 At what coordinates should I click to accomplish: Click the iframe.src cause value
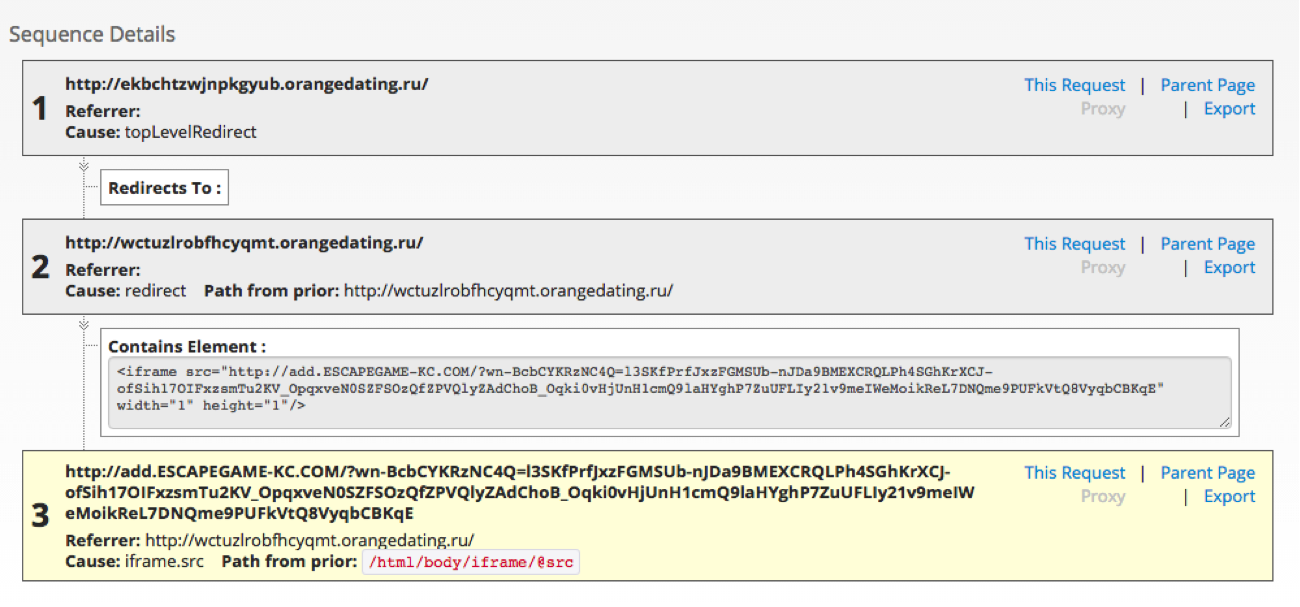(x=164, y=562)
